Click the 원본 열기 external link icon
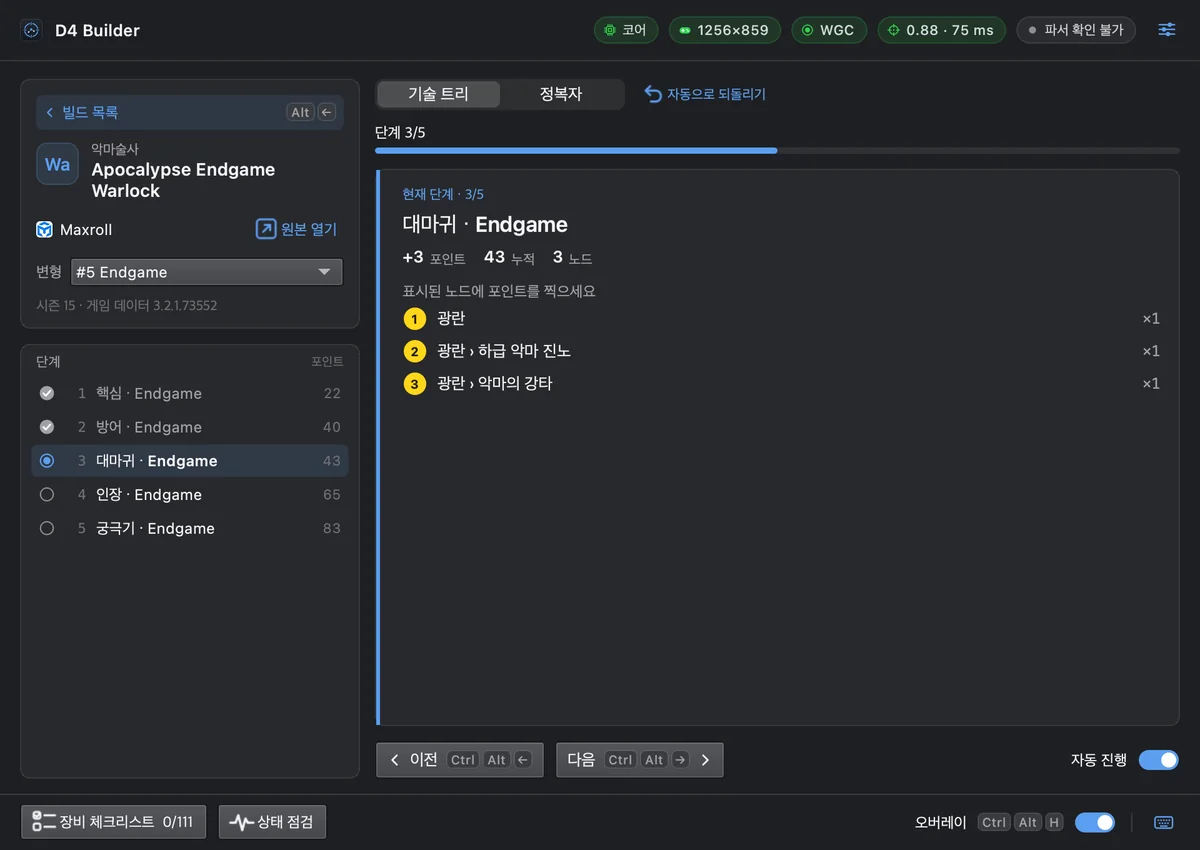 point(266,229)
